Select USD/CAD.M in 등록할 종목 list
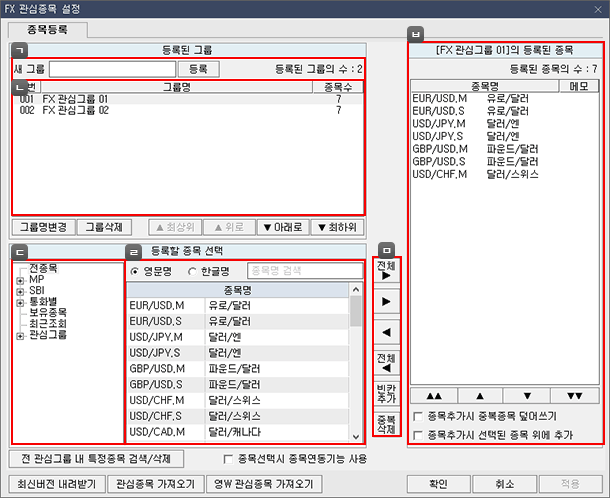Screen dimensions: 610x498 click(x=238, y=432)
